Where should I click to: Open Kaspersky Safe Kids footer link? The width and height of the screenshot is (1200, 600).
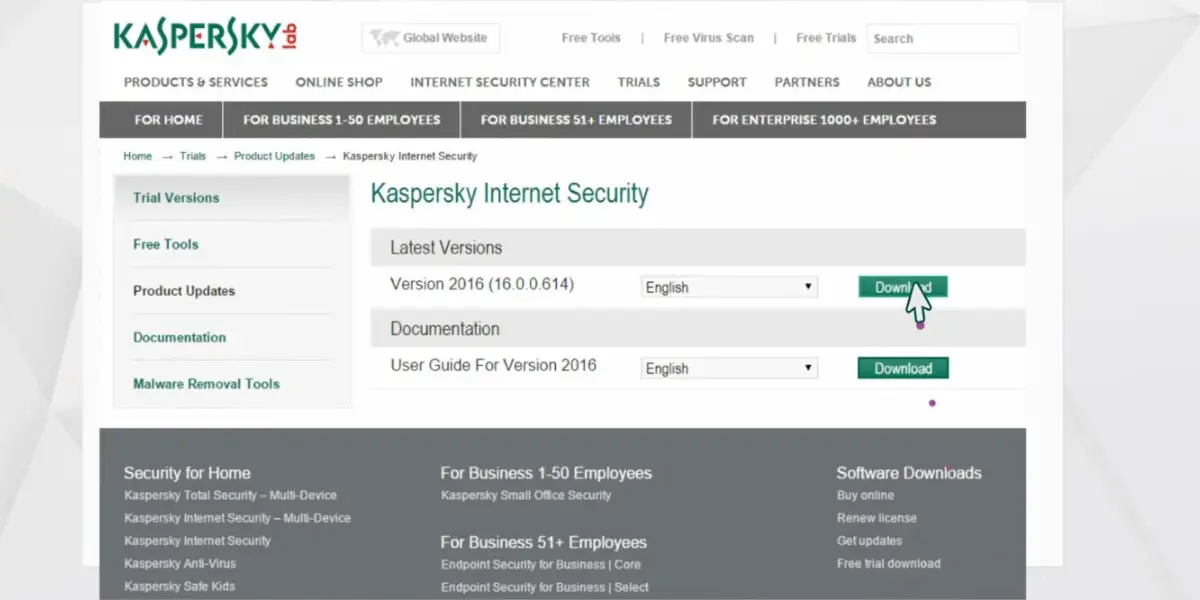180,586
